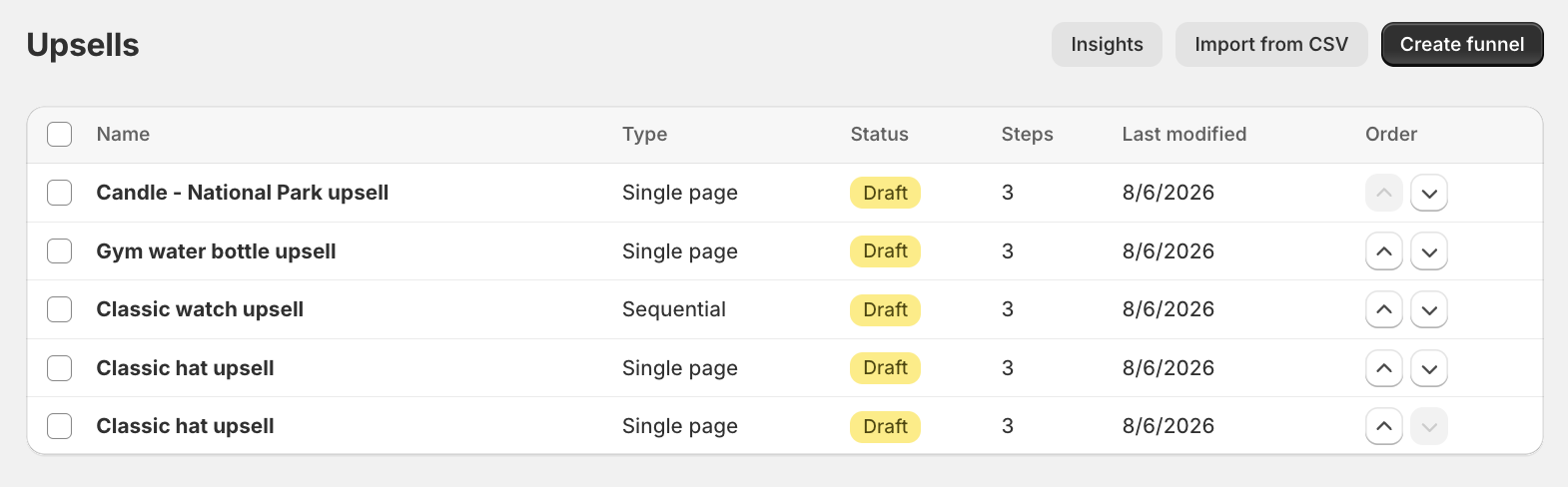This screenshot has width=1568, height=487.
Task: Move Gym water bottle upsell up
Action: [x=1384, y=251]
